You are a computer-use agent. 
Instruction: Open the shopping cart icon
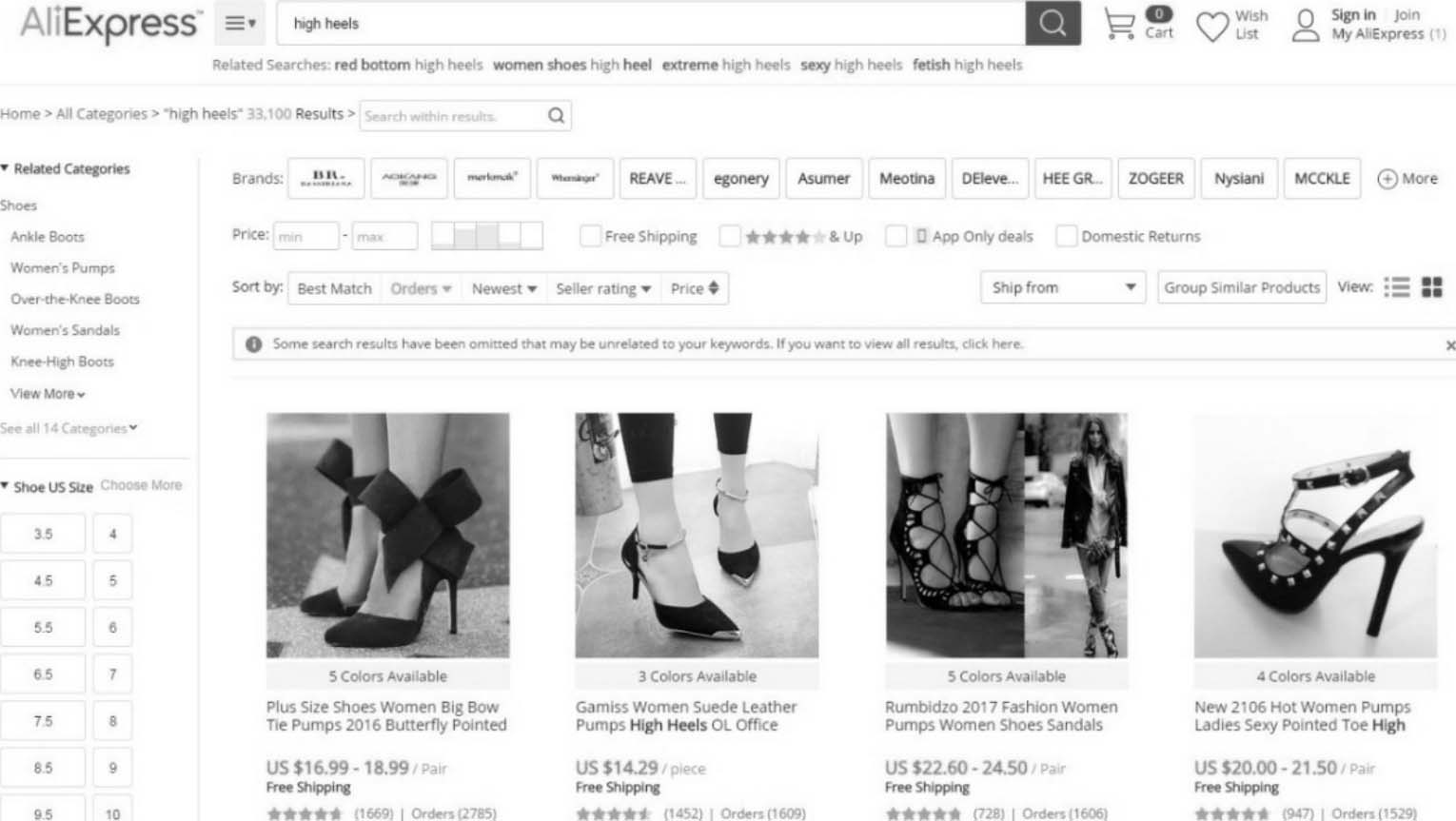click(1119, 24)
